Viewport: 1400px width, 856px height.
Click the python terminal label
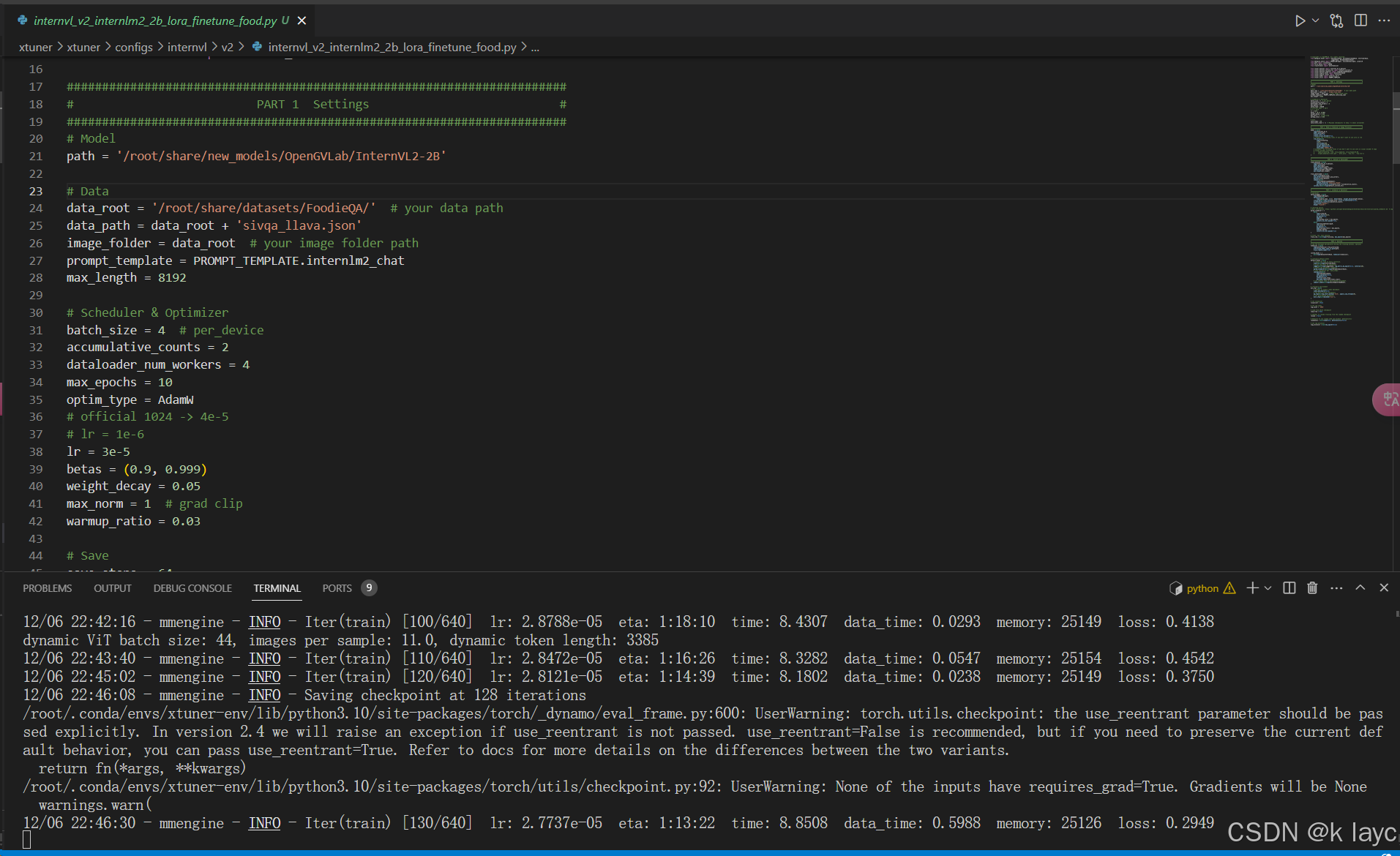[x=1202, y=588]
